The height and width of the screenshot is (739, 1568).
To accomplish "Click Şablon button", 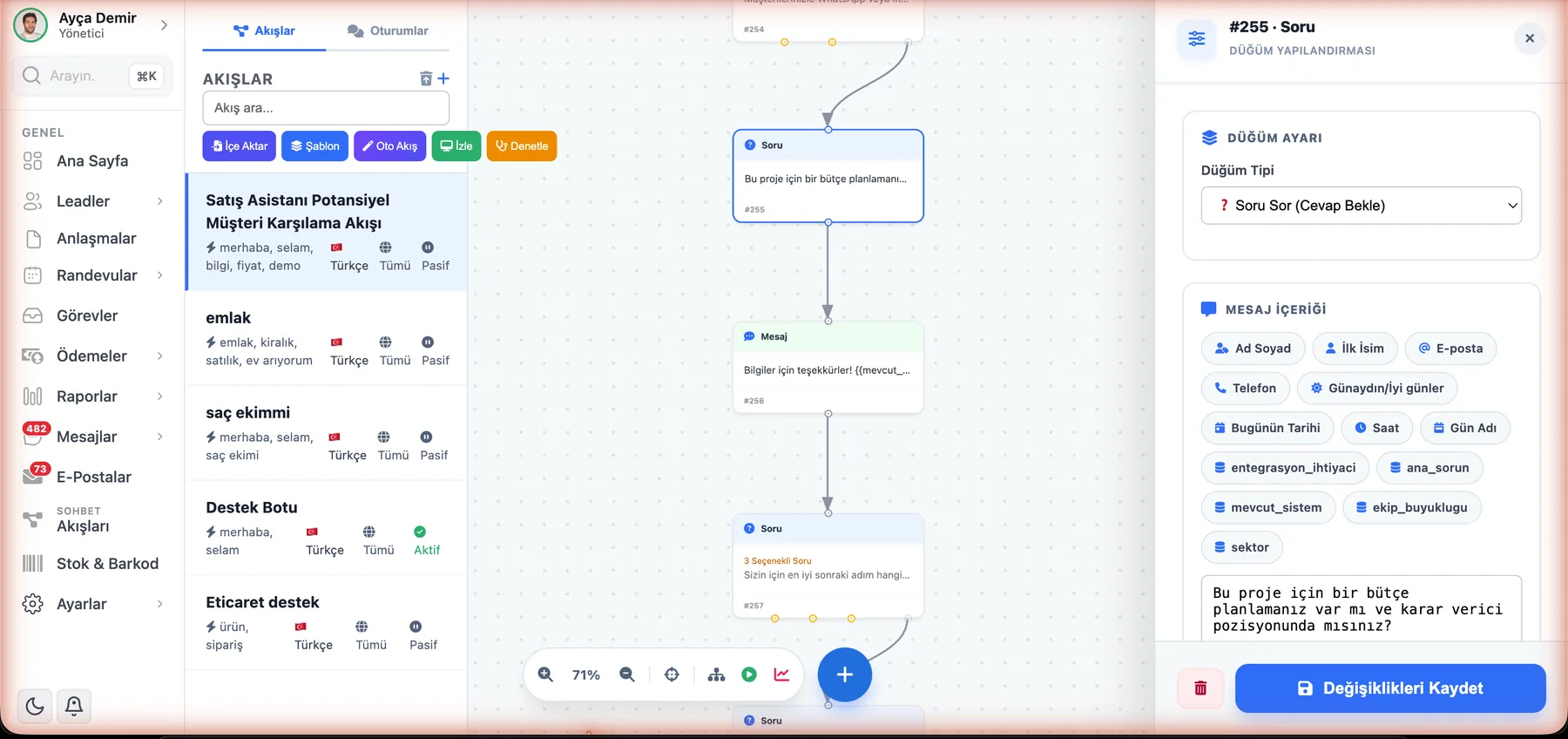I will point(314,146).
